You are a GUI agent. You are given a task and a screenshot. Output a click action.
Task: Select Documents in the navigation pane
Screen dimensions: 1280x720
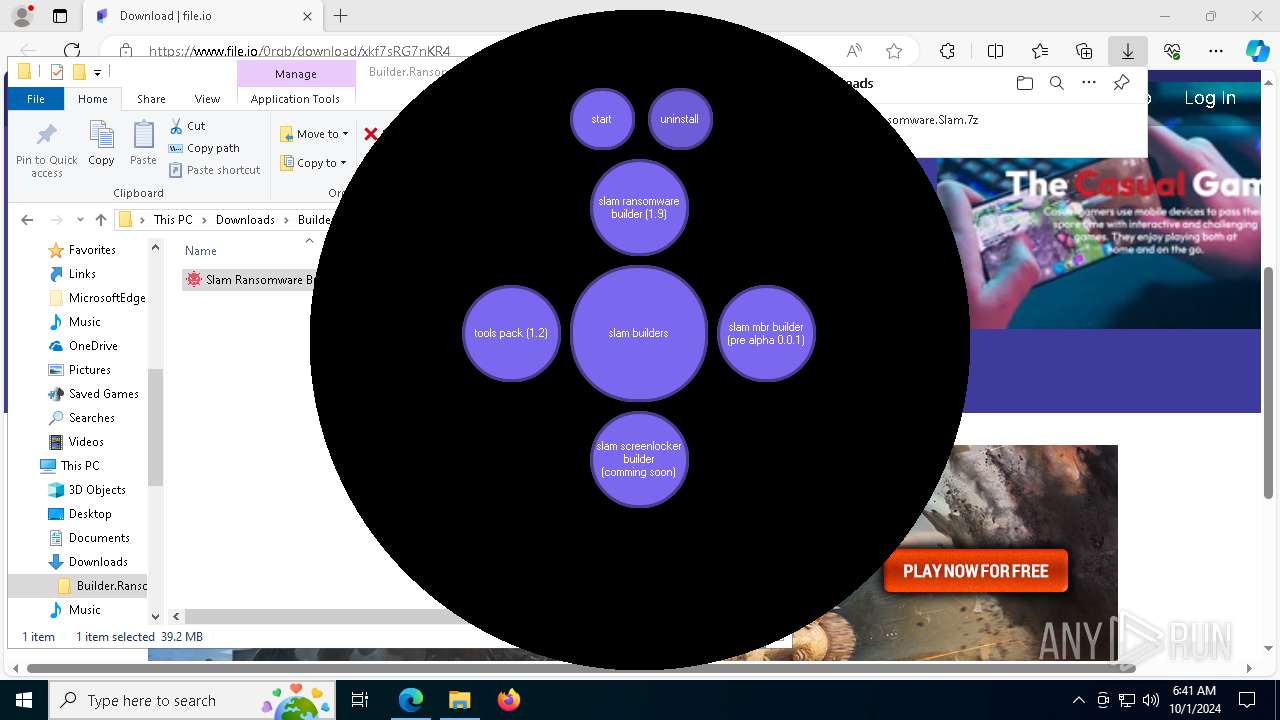click(99, 538)
